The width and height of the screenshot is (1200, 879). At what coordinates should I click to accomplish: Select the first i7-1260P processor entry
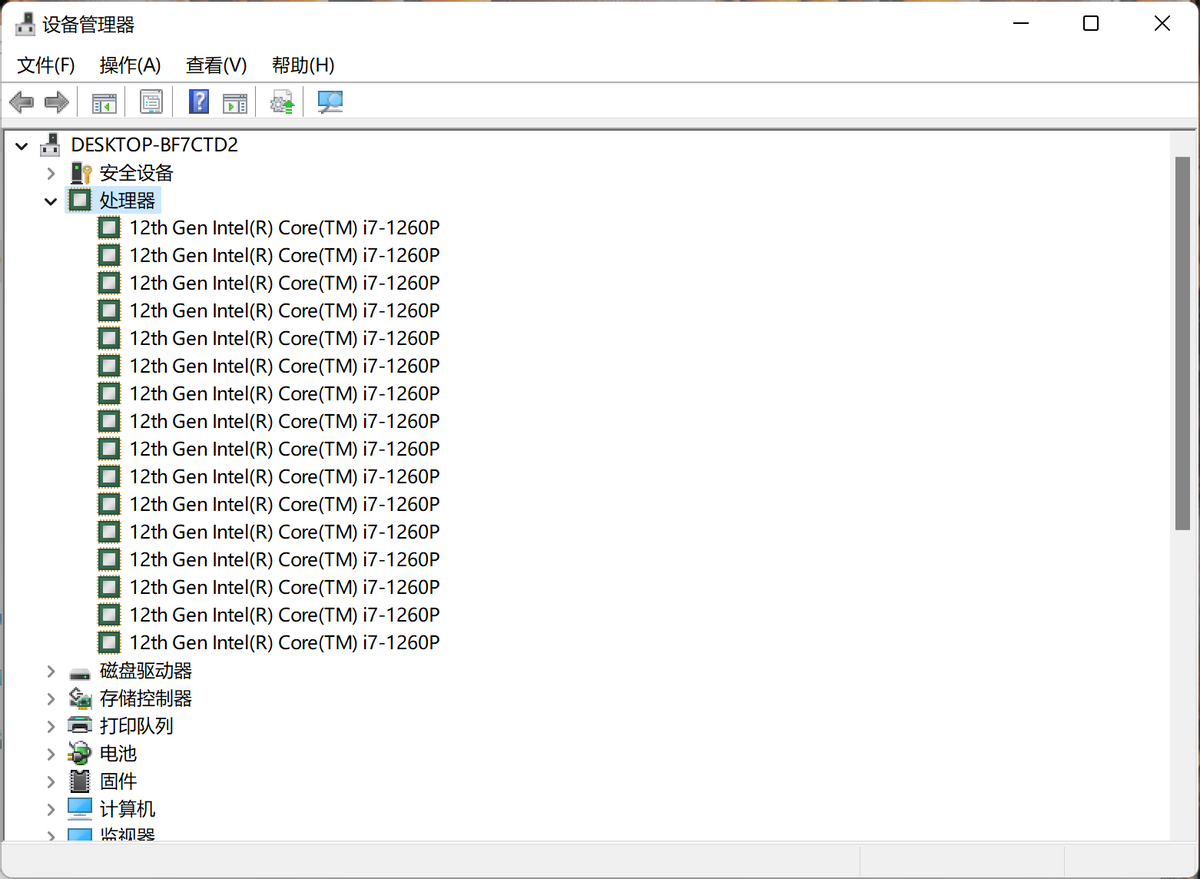tap(284, 228)
